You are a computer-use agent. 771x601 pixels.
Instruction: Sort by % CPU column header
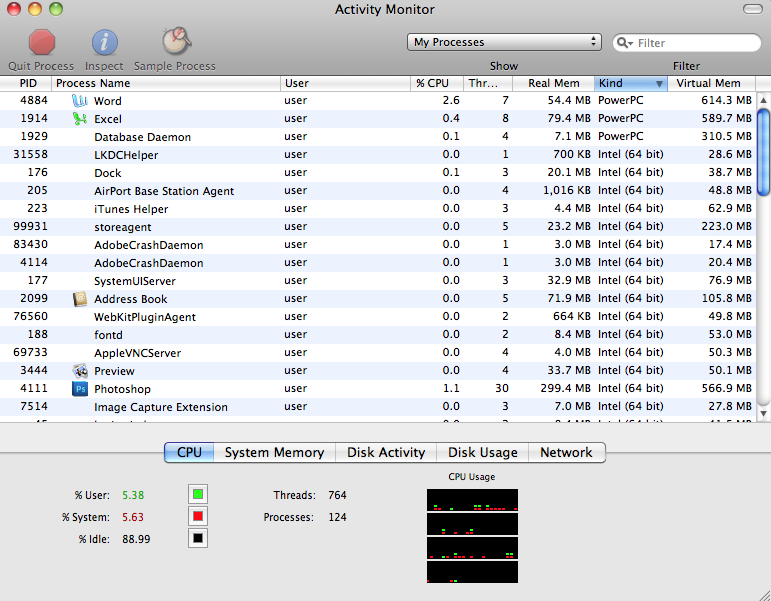point(437,83)
